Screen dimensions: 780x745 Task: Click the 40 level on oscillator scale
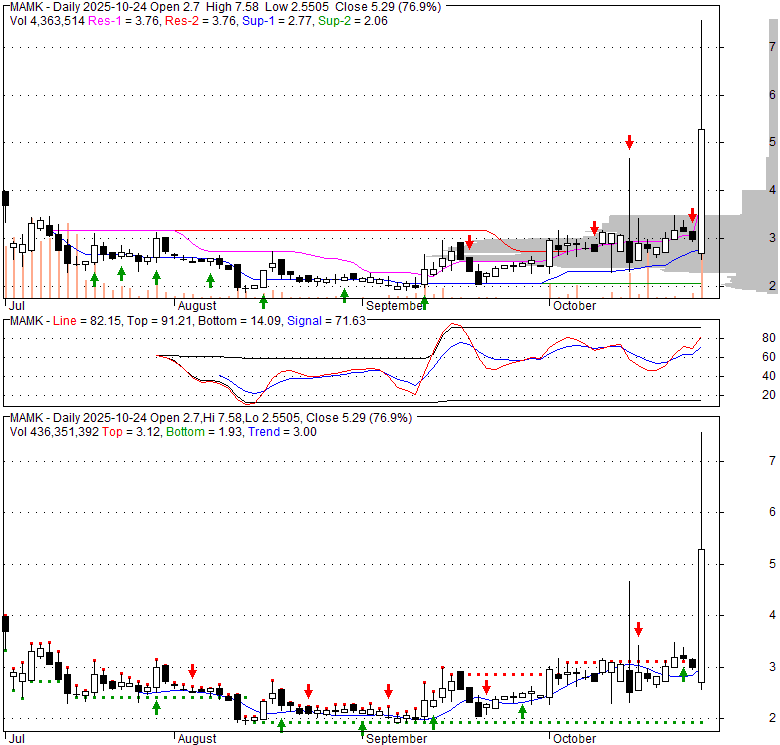click(769, 376)
